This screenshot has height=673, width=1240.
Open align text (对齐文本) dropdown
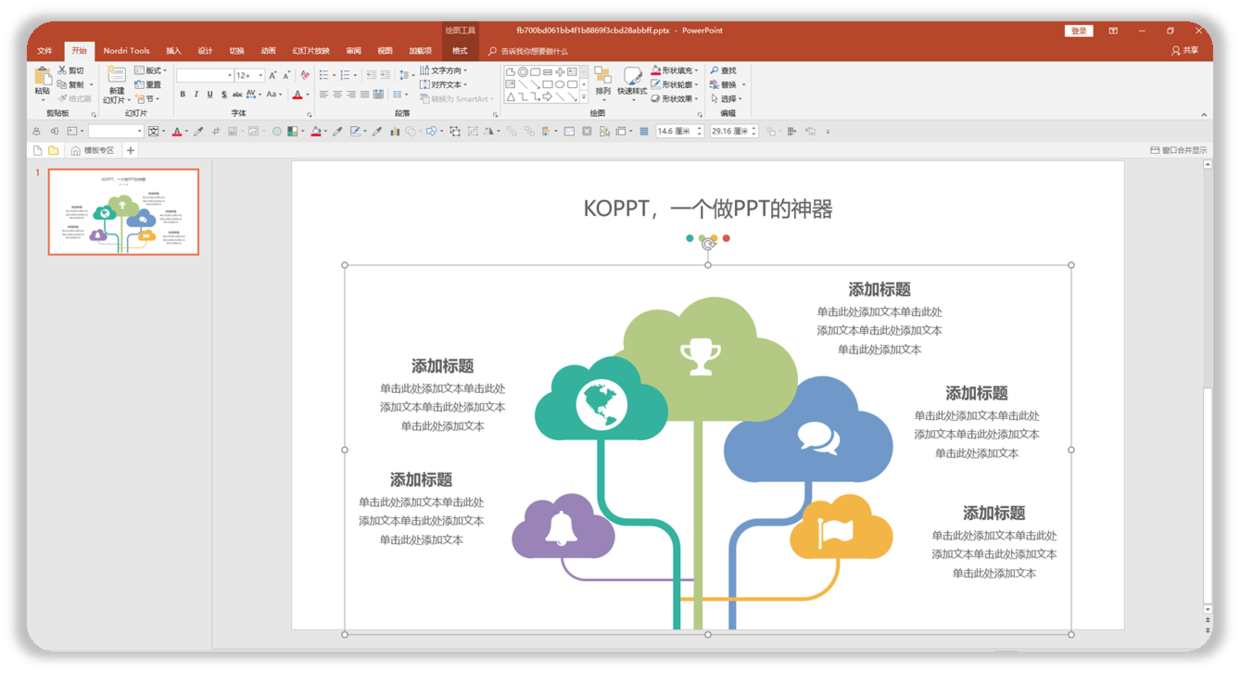443,85
